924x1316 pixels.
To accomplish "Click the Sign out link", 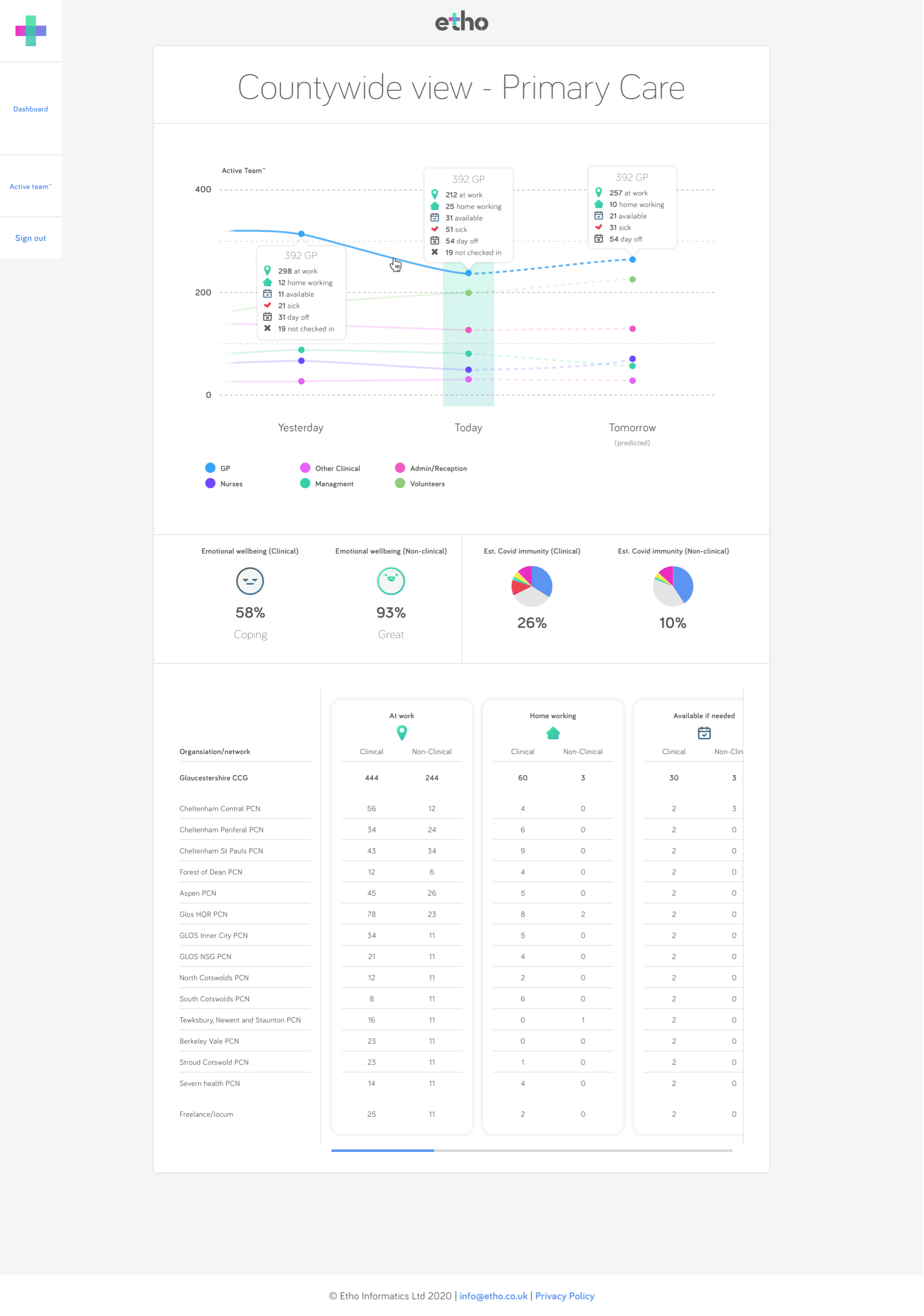I will [30, 239].
